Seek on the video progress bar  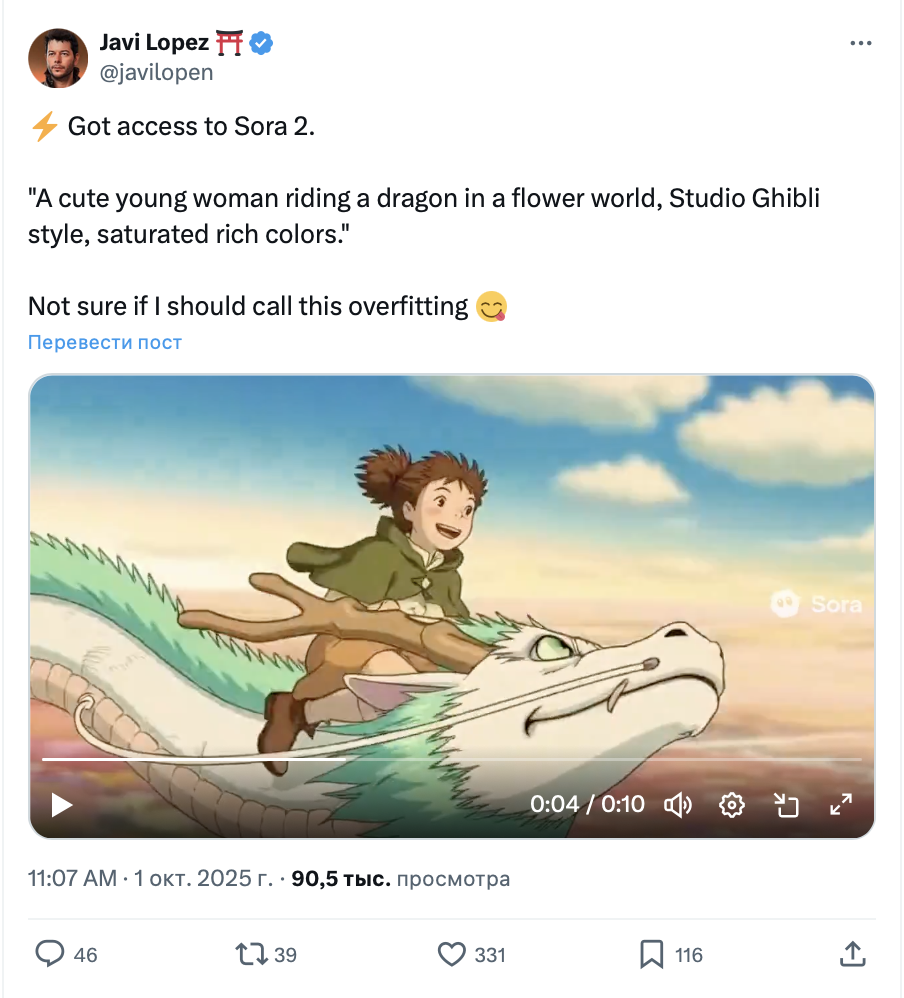(x=450, y=759)
